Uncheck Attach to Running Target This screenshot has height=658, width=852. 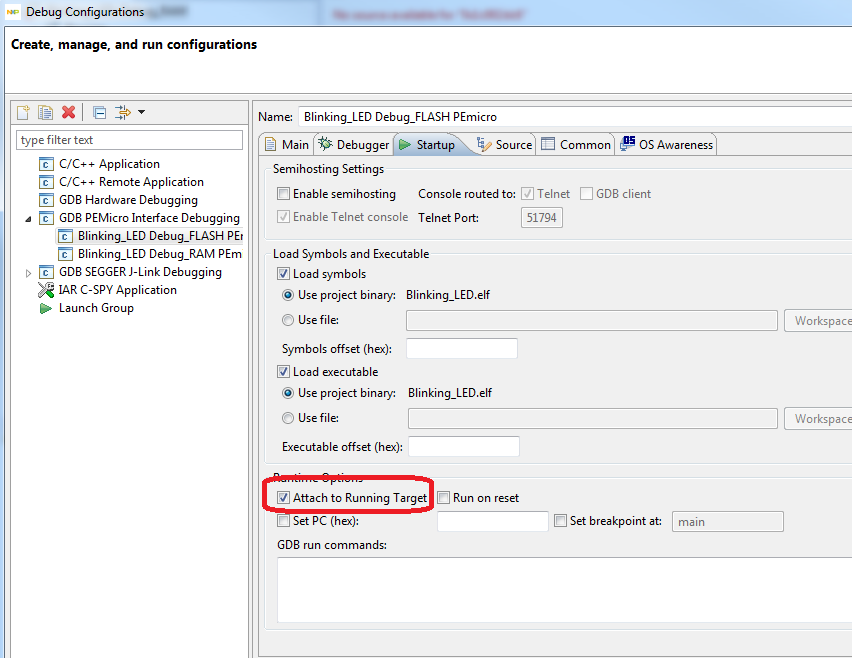click(283, 497)
